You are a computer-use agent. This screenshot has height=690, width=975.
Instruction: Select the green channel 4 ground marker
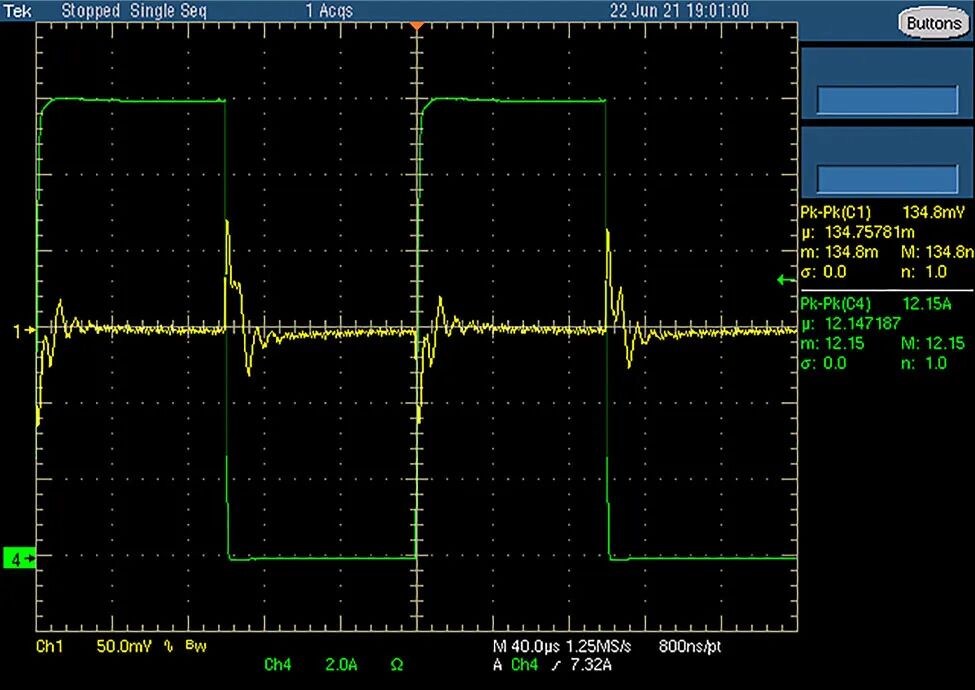click(18, 559)
